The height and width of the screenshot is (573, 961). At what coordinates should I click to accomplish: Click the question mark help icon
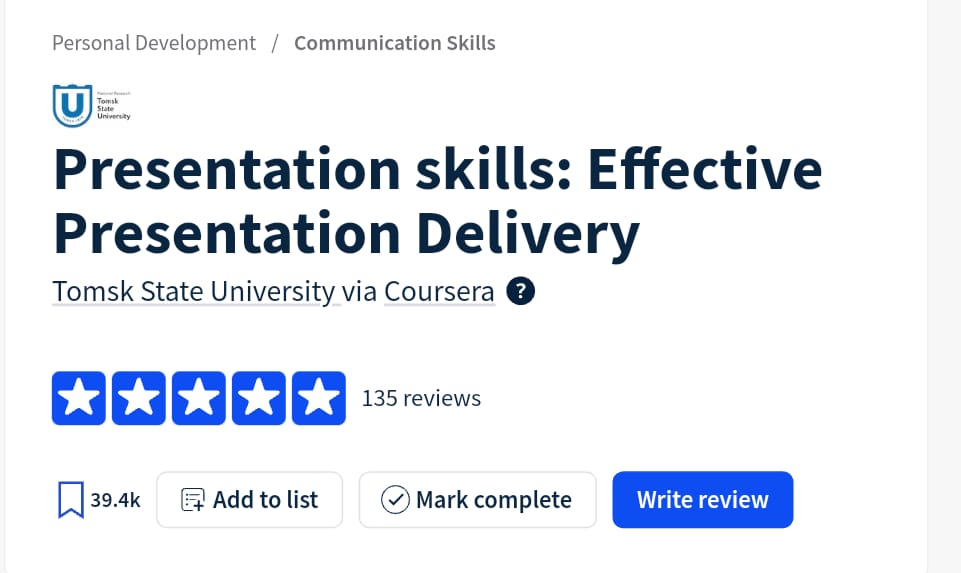(x=520, y=291)
